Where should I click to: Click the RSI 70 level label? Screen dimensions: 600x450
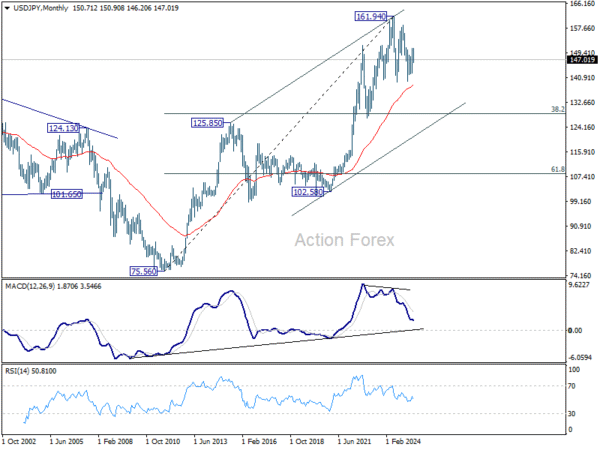[x=572, y=386]
